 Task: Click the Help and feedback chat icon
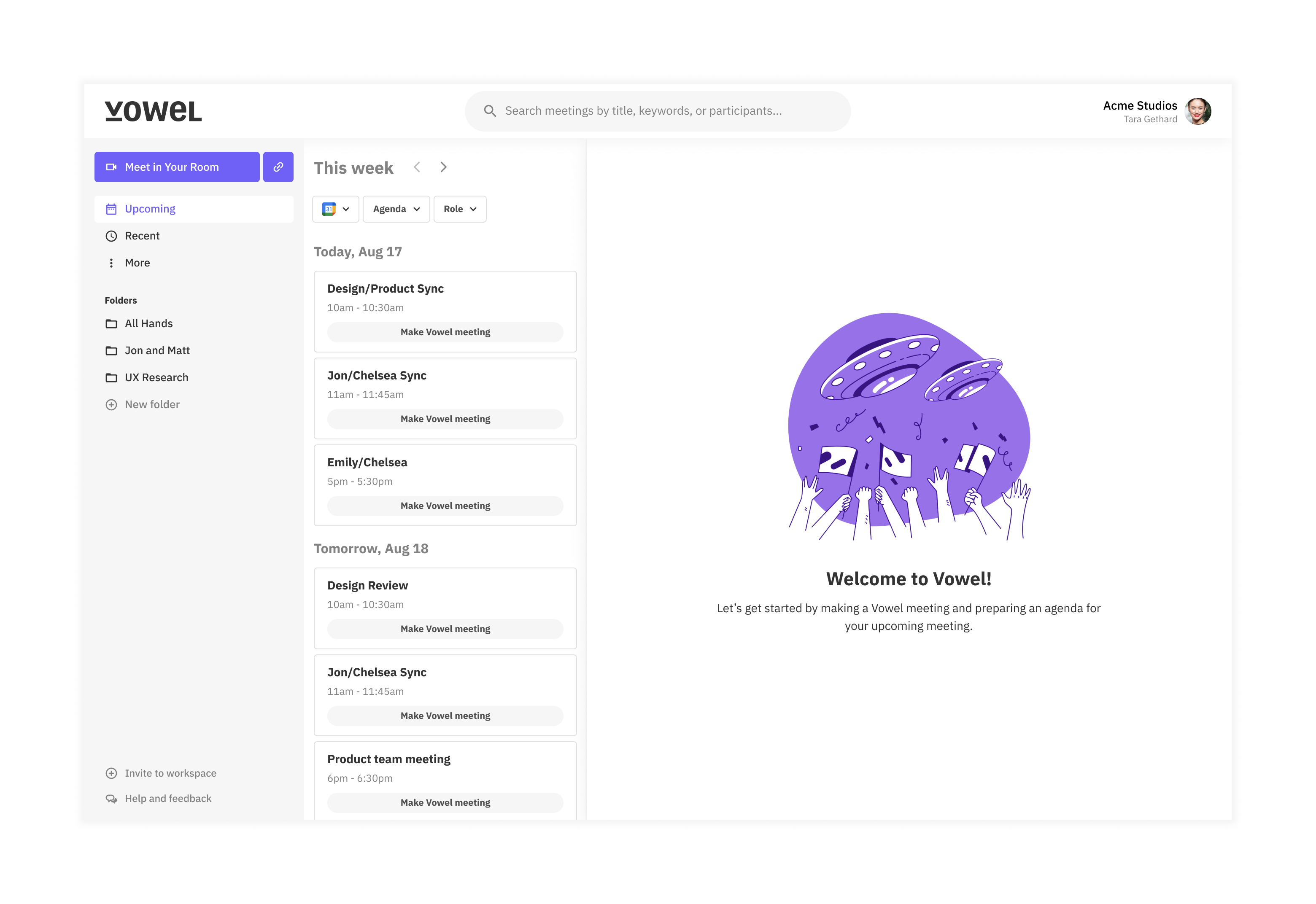112,799
